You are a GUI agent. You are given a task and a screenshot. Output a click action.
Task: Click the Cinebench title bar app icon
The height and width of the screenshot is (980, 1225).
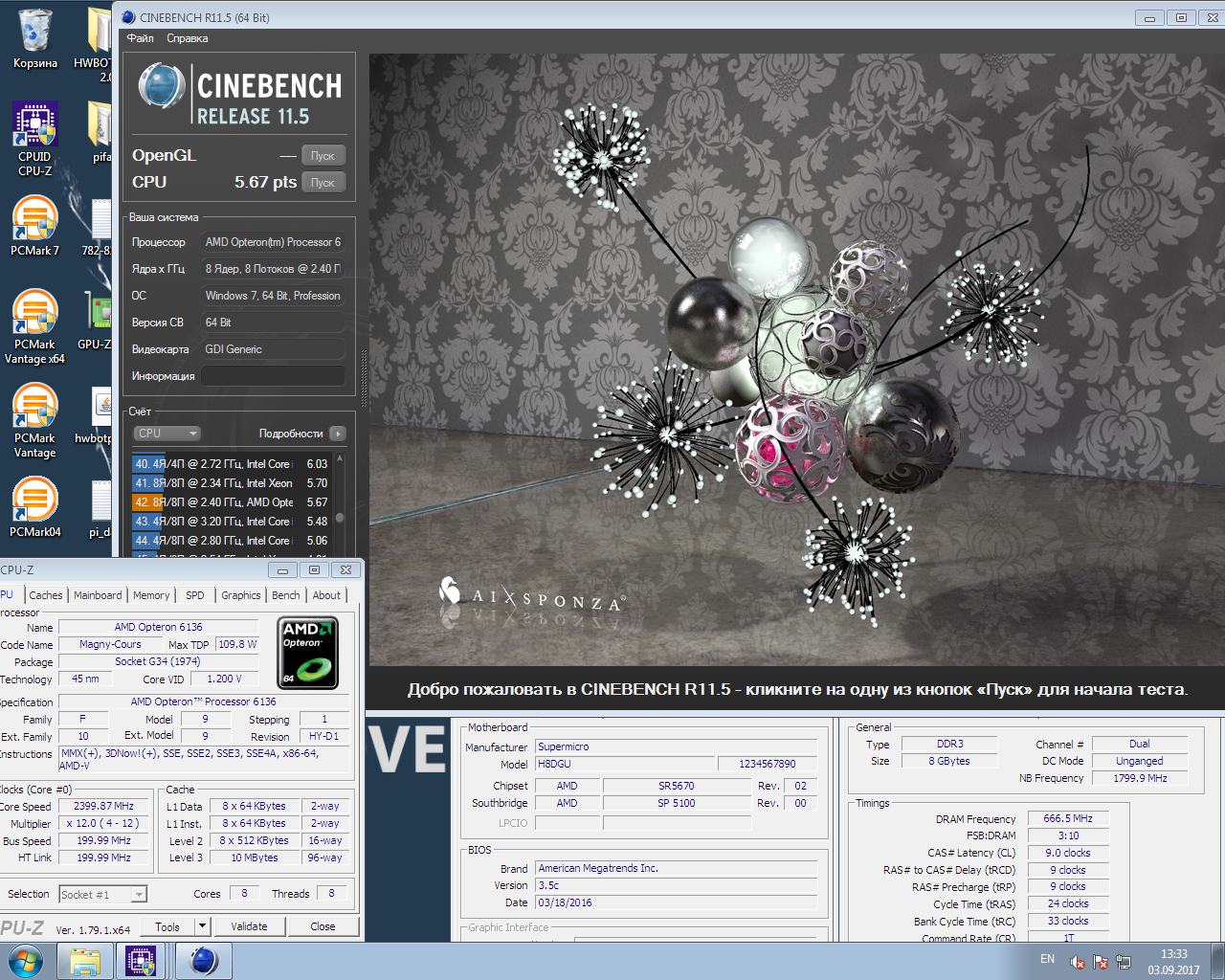click(x=129, y=17)
